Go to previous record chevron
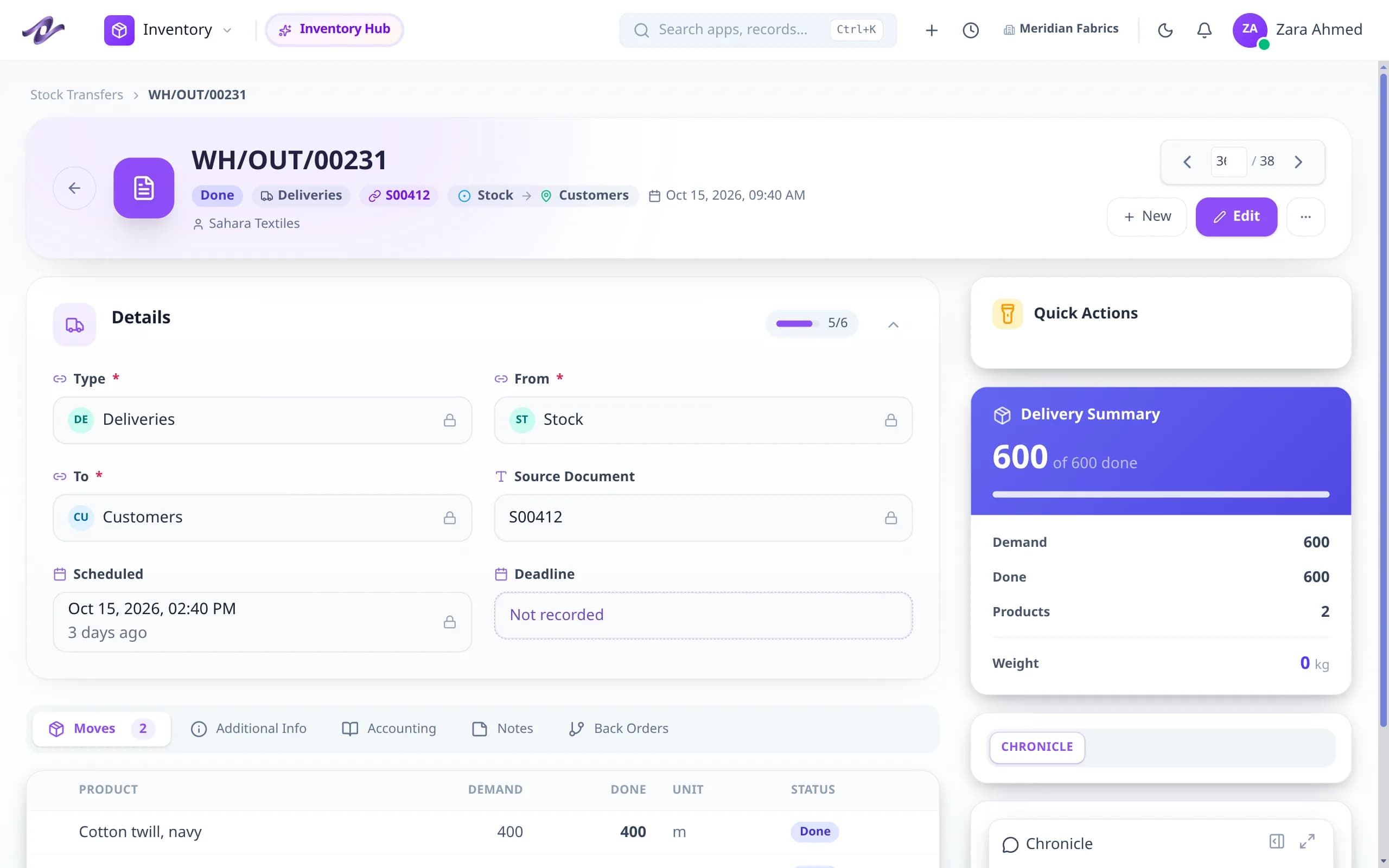The image size is (1389, 868). (x=1187, y=162)
